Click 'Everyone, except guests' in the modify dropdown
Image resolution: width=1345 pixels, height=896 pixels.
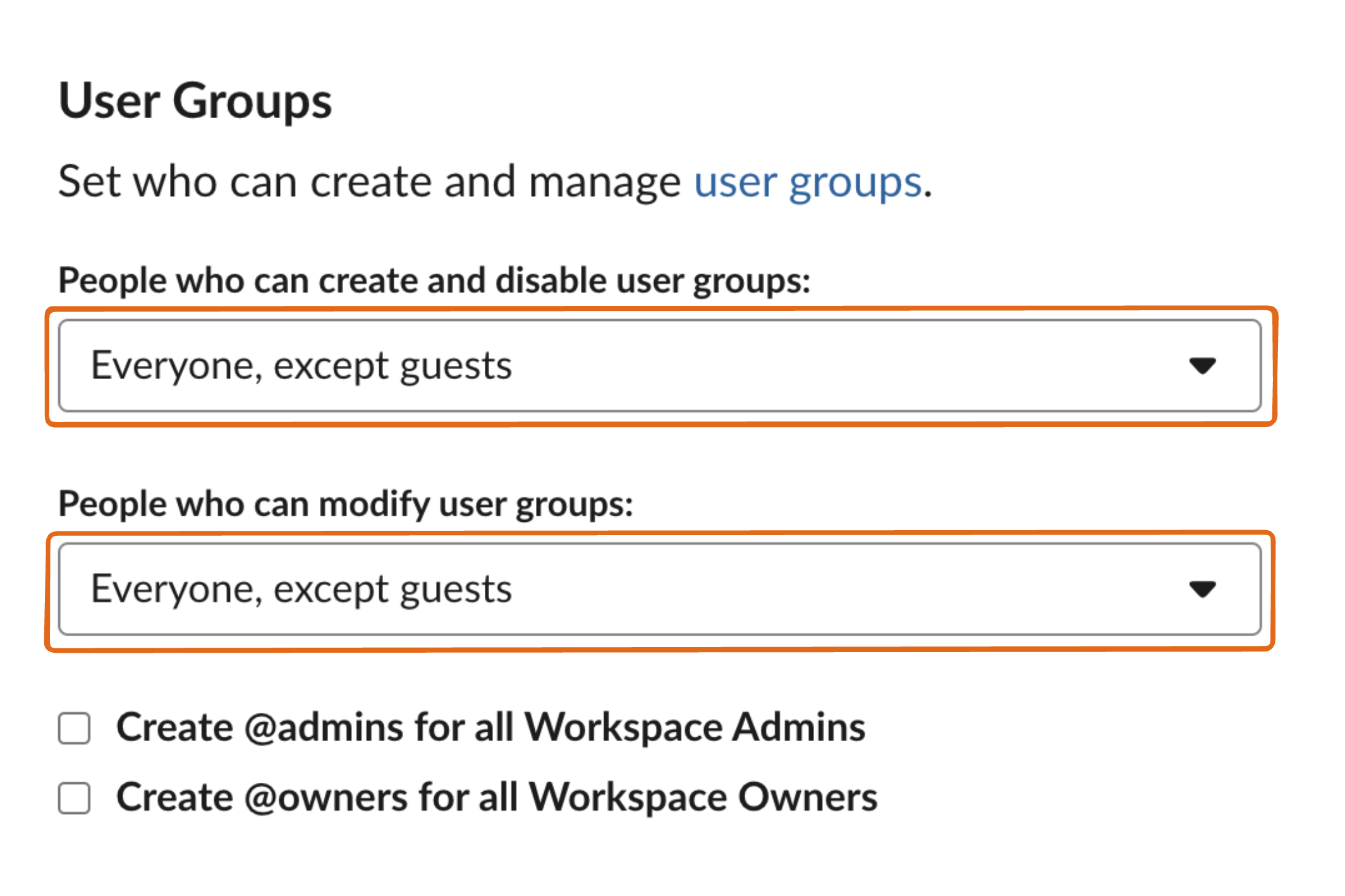301,590
